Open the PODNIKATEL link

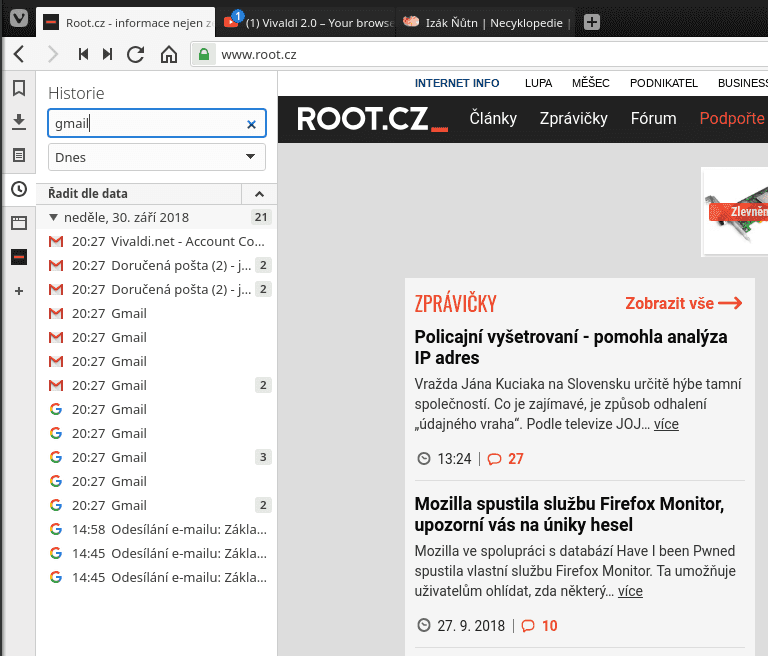point(664,83)
